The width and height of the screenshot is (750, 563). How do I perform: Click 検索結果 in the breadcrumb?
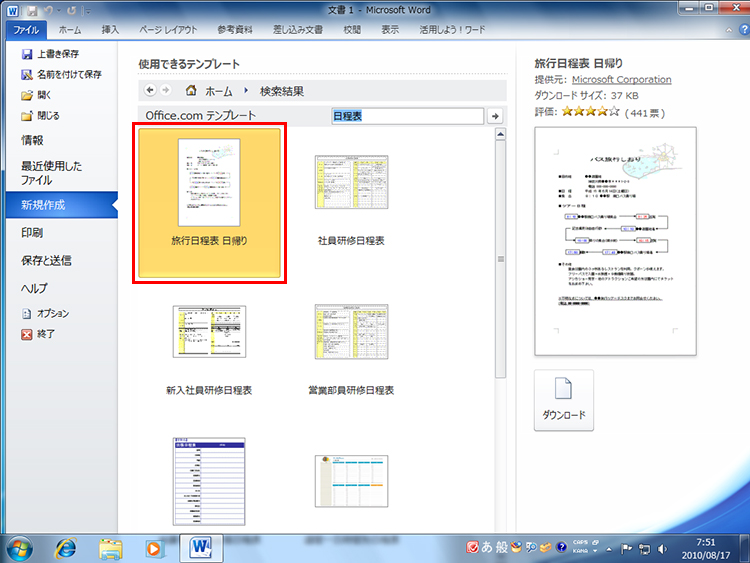tap(282, 91)
